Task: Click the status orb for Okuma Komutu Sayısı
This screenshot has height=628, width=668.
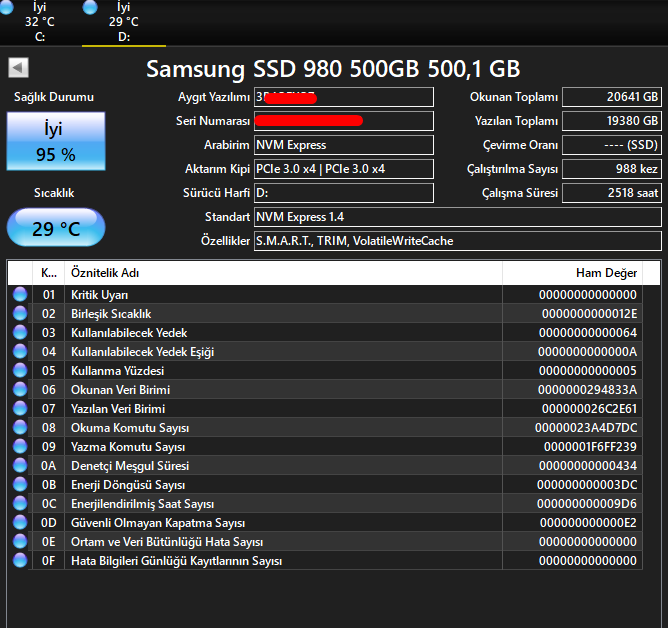Action: (20, 427)
